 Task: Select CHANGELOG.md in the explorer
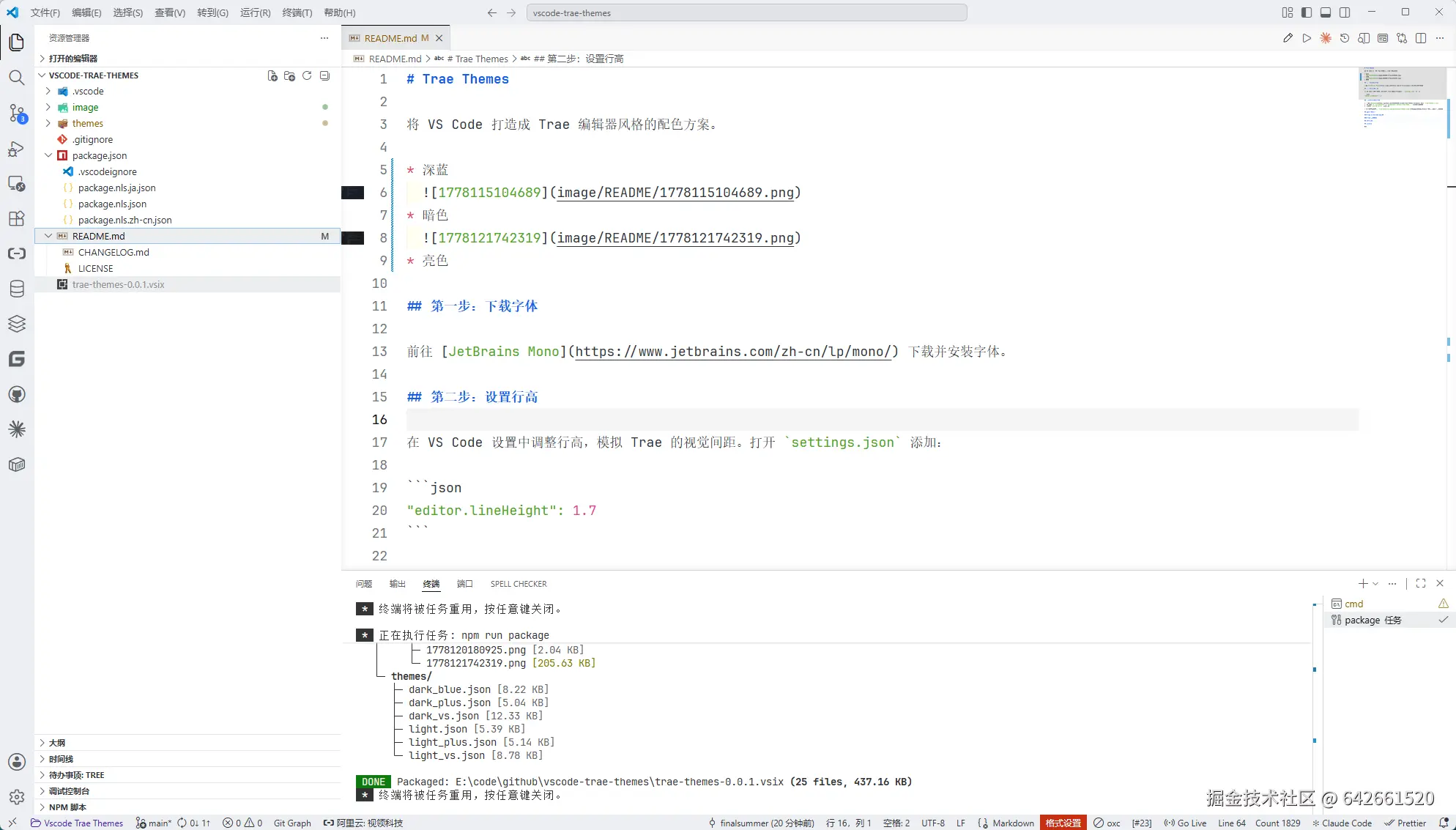coord(187,252)
